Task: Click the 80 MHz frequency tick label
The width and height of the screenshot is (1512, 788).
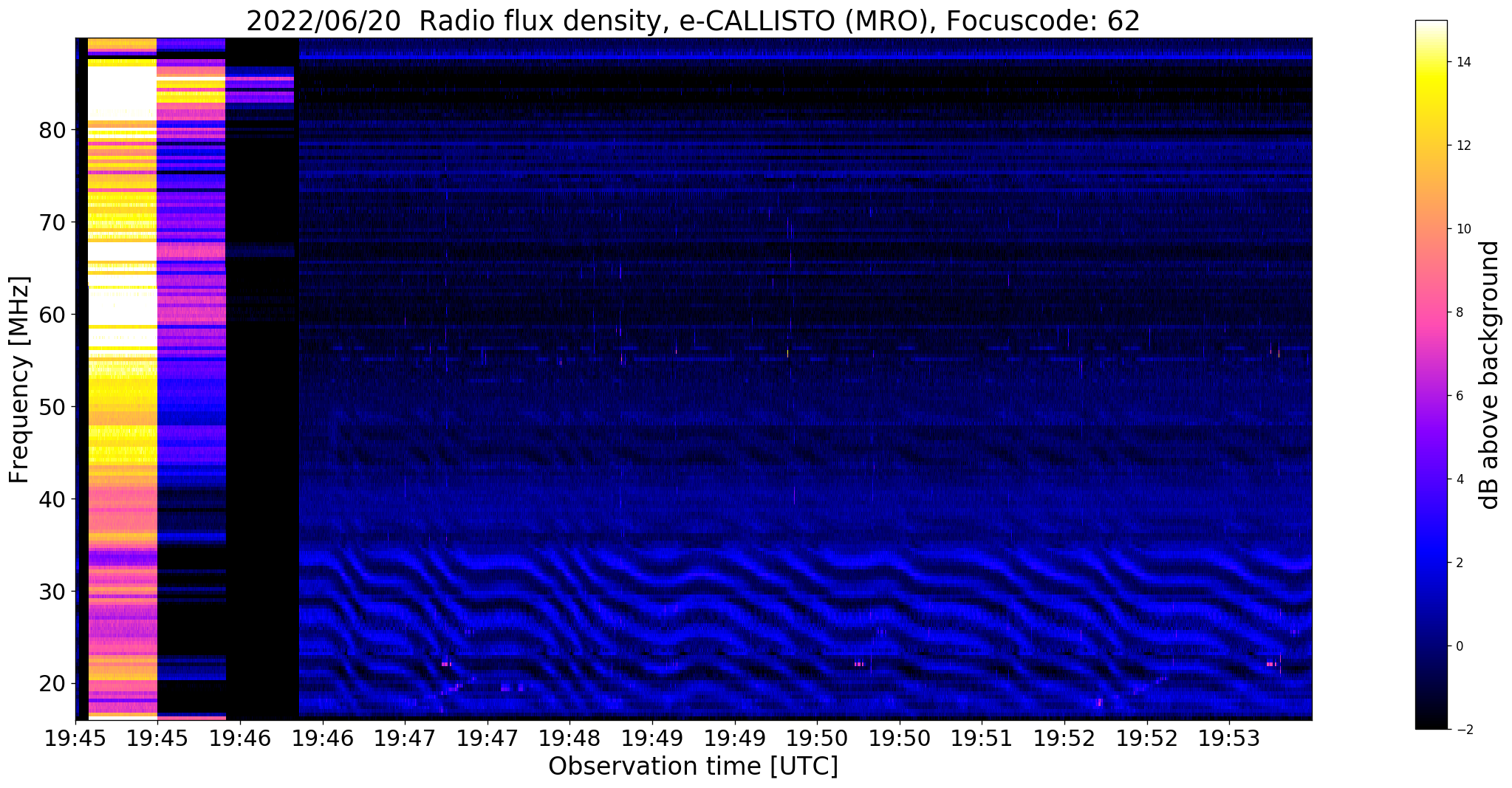Action: click(x=52, y=131)
